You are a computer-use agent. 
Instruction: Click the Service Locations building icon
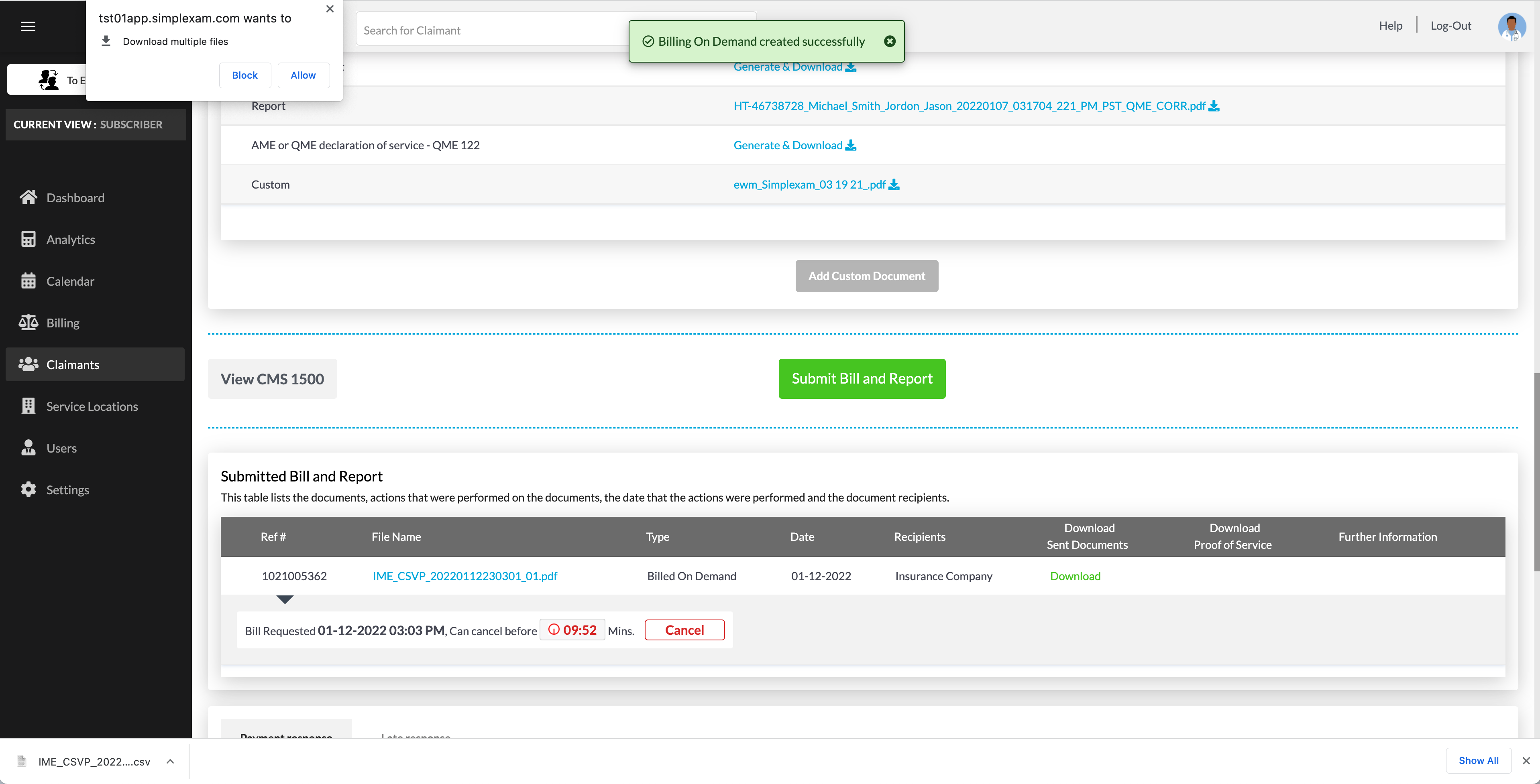click(28, 406)
